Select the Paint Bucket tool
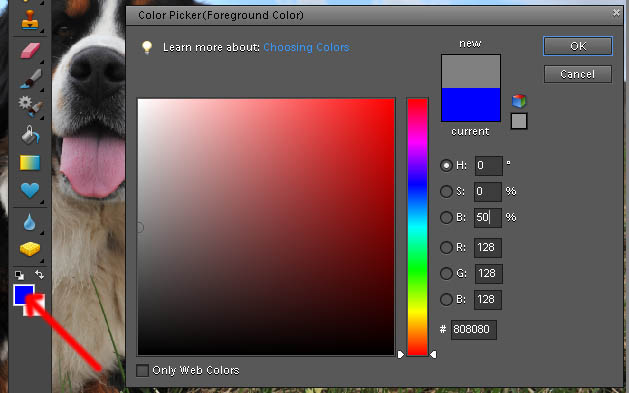The height and width of the screenshot is (393, 629). pyautogui.click(x=30, y=135)
